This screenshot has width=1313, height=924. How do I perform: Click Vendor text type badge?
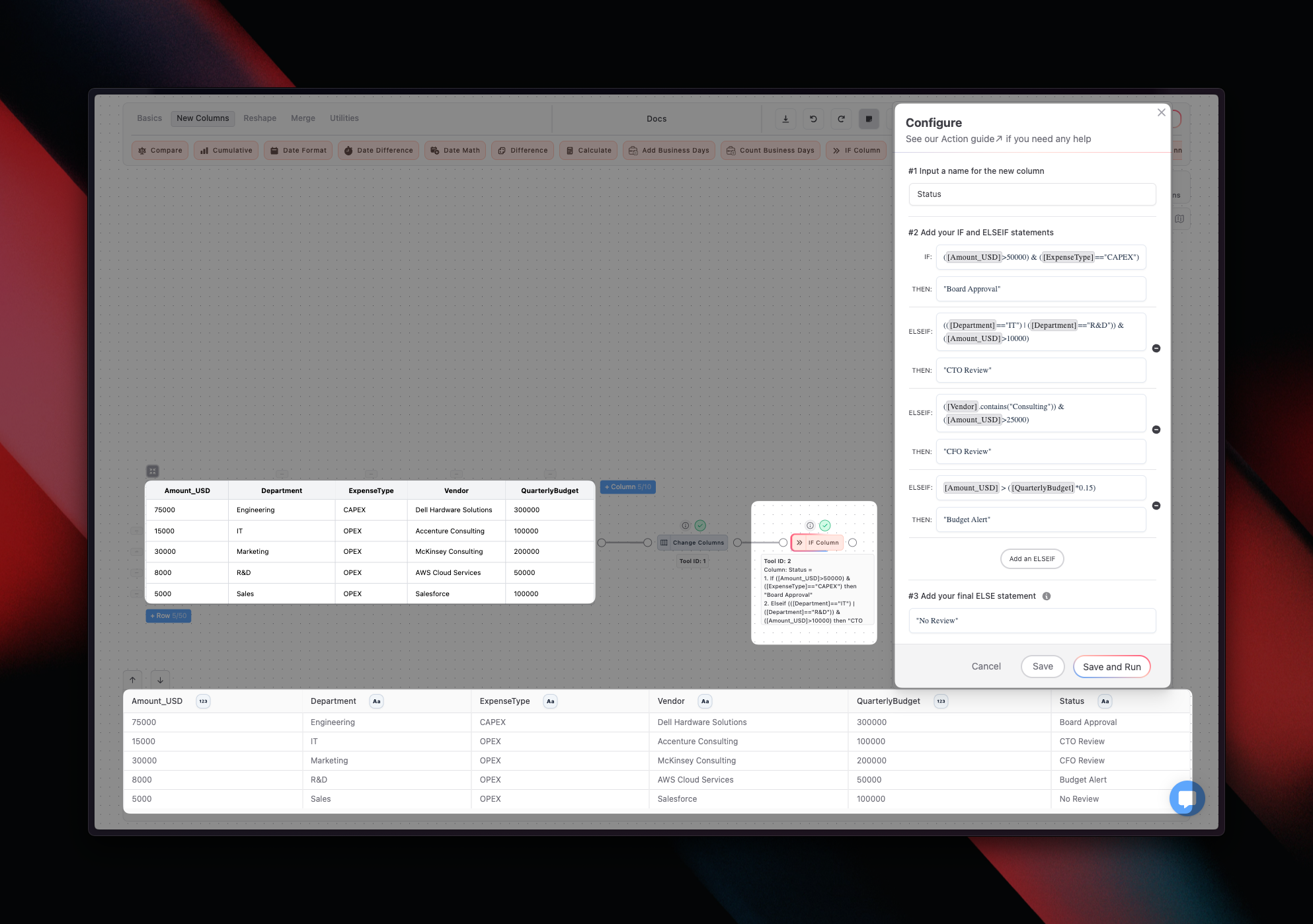(x=705, y=701)
